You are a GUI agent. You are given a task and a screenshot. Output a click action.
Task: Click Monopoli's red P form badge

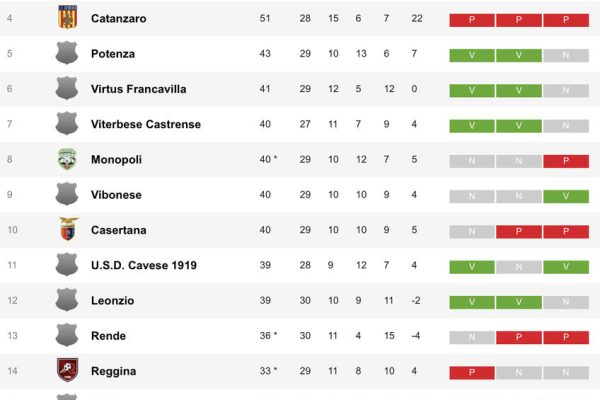pos(566,160)
